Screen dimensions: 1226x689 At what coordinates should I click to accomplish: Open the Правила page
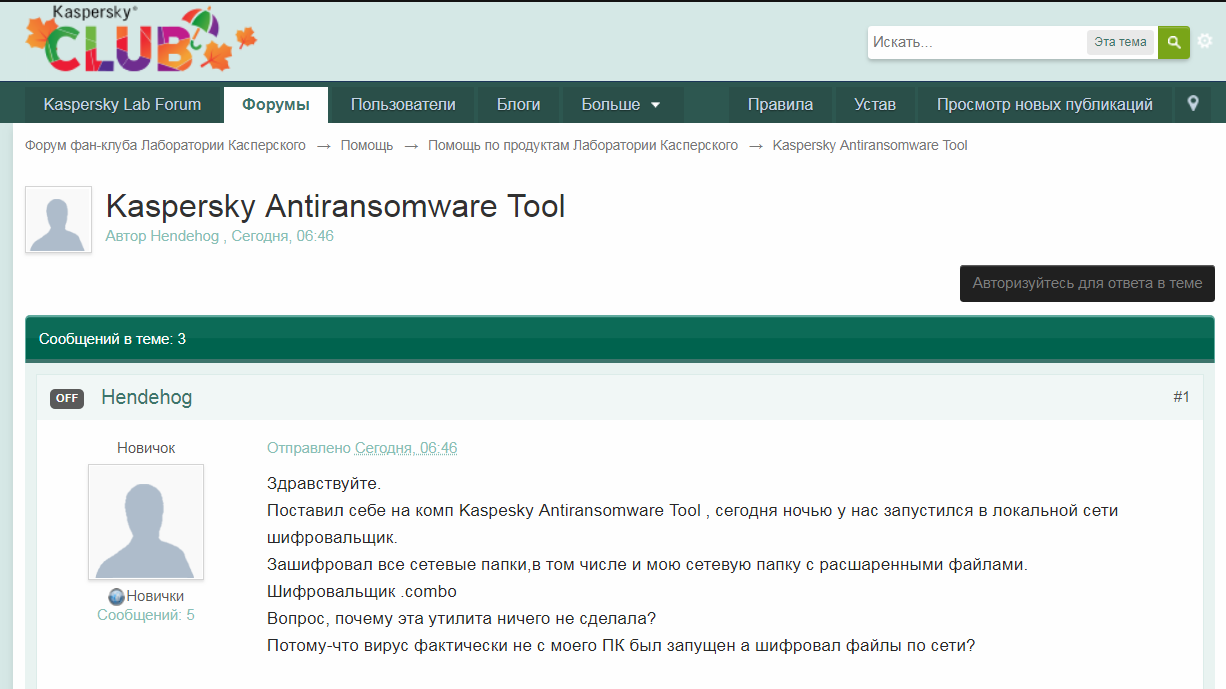780,104
